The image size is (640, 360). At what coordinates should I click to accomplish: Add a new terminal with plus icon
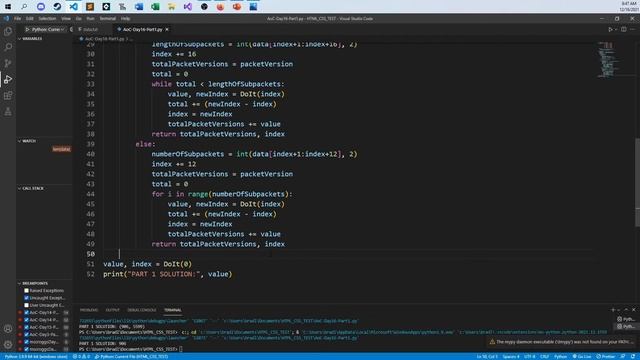pyautogui.click(x=613, y=310)
